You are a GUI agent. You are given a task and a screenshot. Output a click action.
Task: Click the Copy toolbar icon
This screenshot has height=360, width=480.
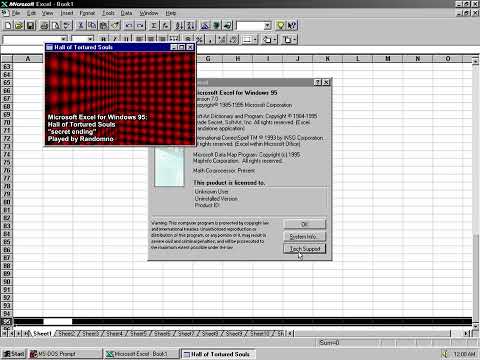92,25
